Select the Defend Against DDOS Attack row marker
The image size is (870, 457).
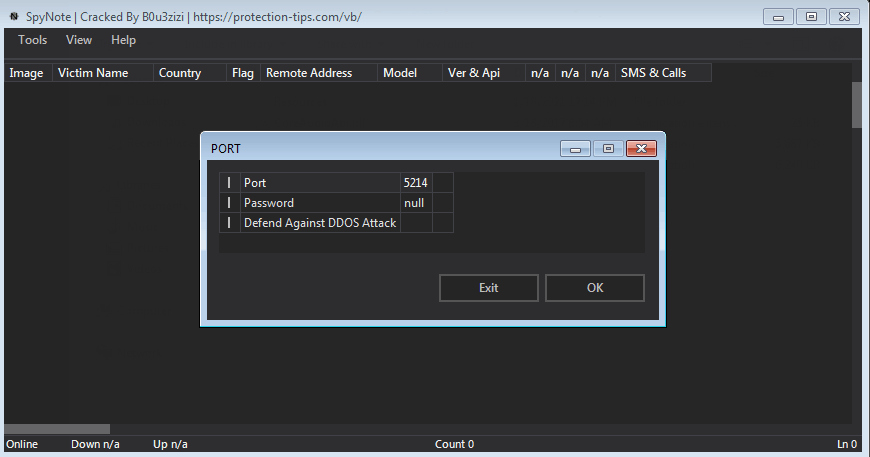click(x=229, y=222)
